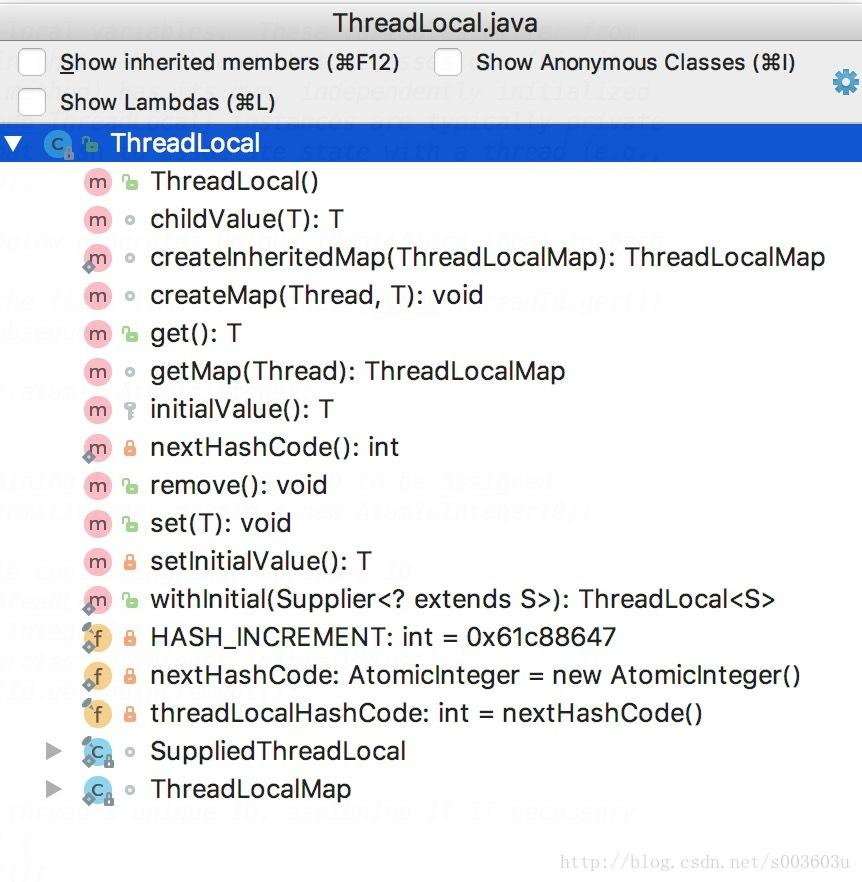
Task: Click method icon beside setInitialValue()
Action: pyautogui.click(x=98, y=562)
